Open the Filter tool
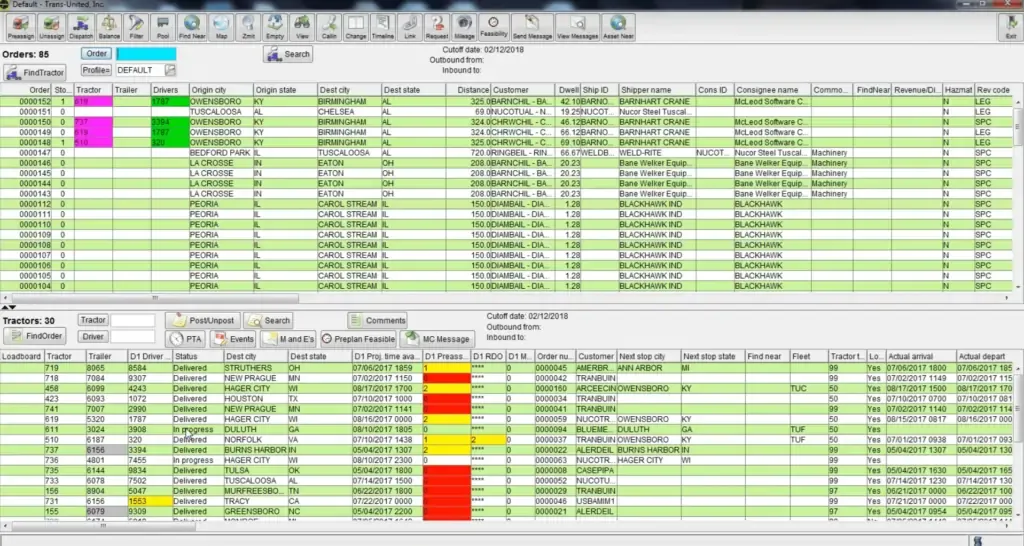 (x=136, y=27)
